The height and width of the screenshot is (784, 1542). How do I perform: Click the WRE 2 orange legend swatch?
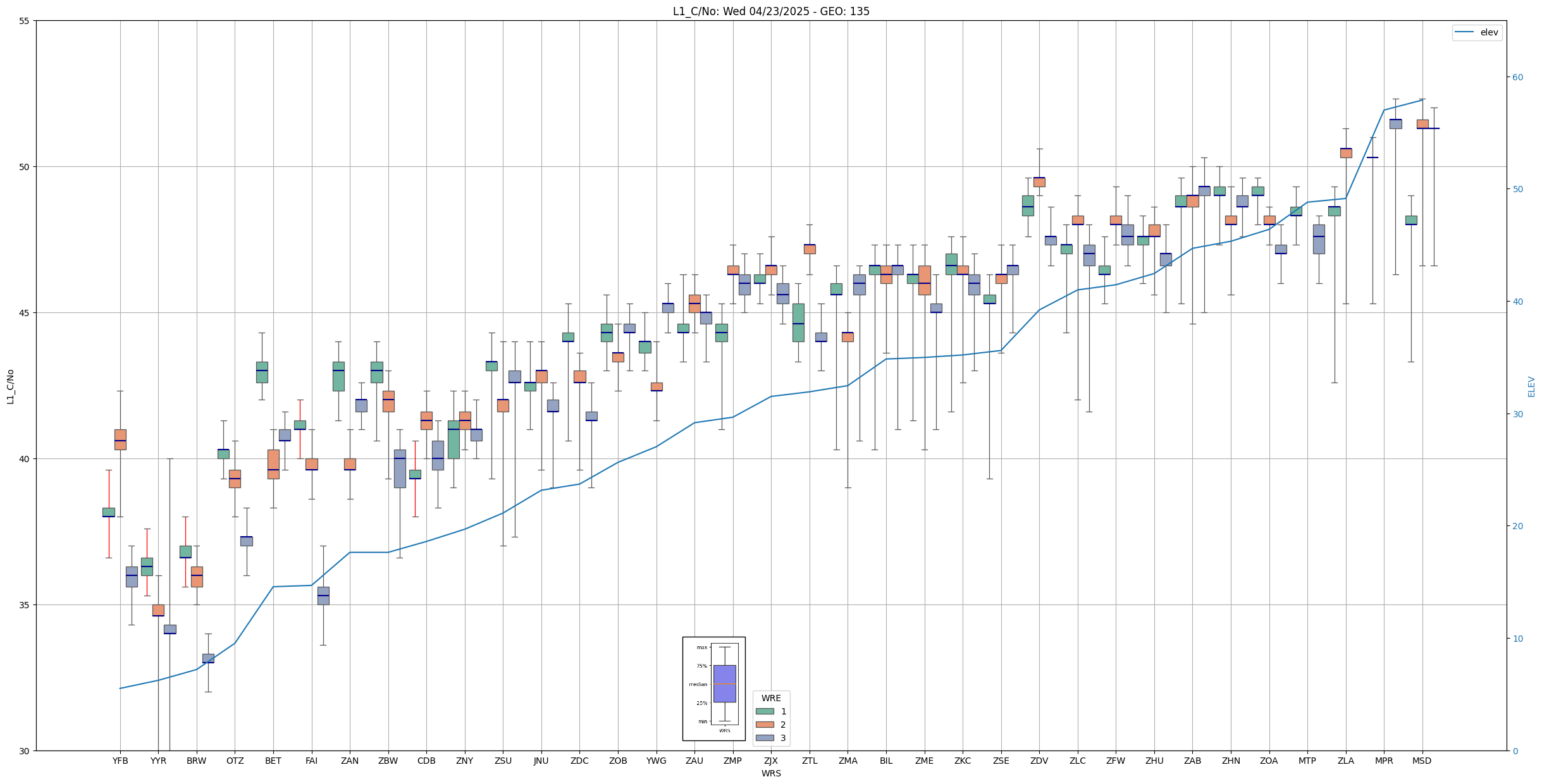click(765, 725)
